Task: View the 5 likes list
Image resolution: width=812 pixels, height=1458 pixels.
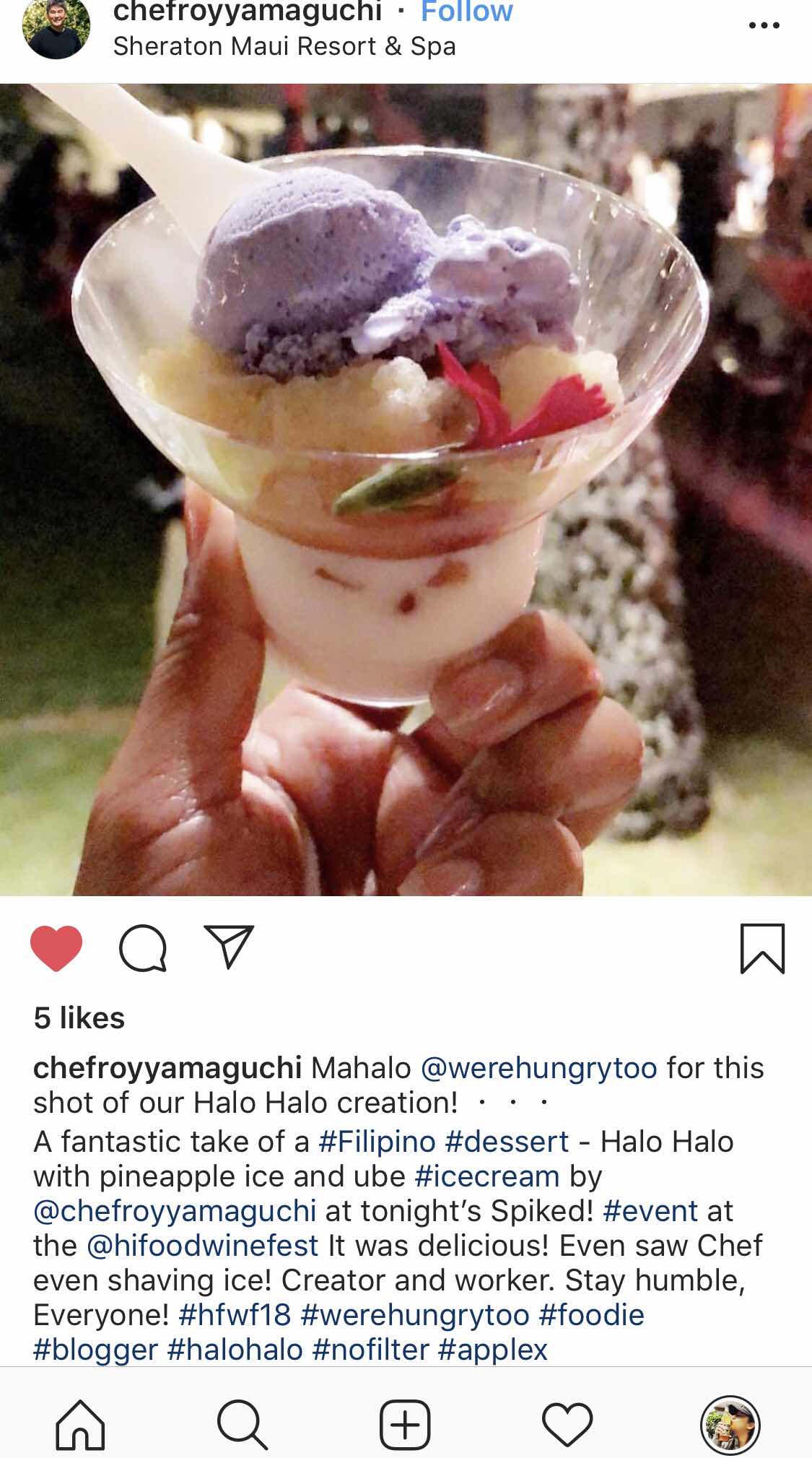Action: click(79, 1018)
